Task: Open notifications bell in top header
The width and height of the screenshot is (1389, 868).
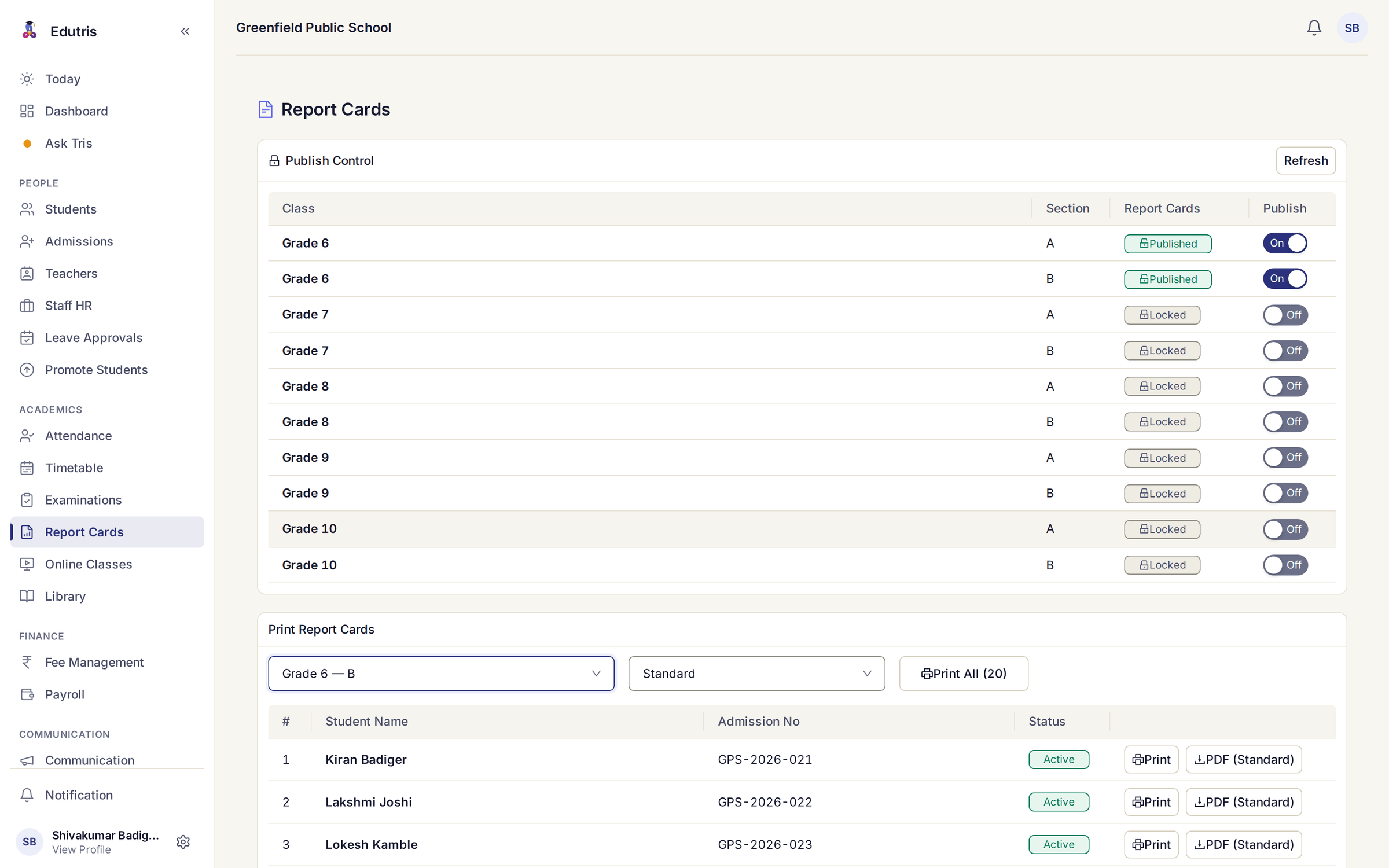Action: pyautogui.click(x=1314, y=28)
